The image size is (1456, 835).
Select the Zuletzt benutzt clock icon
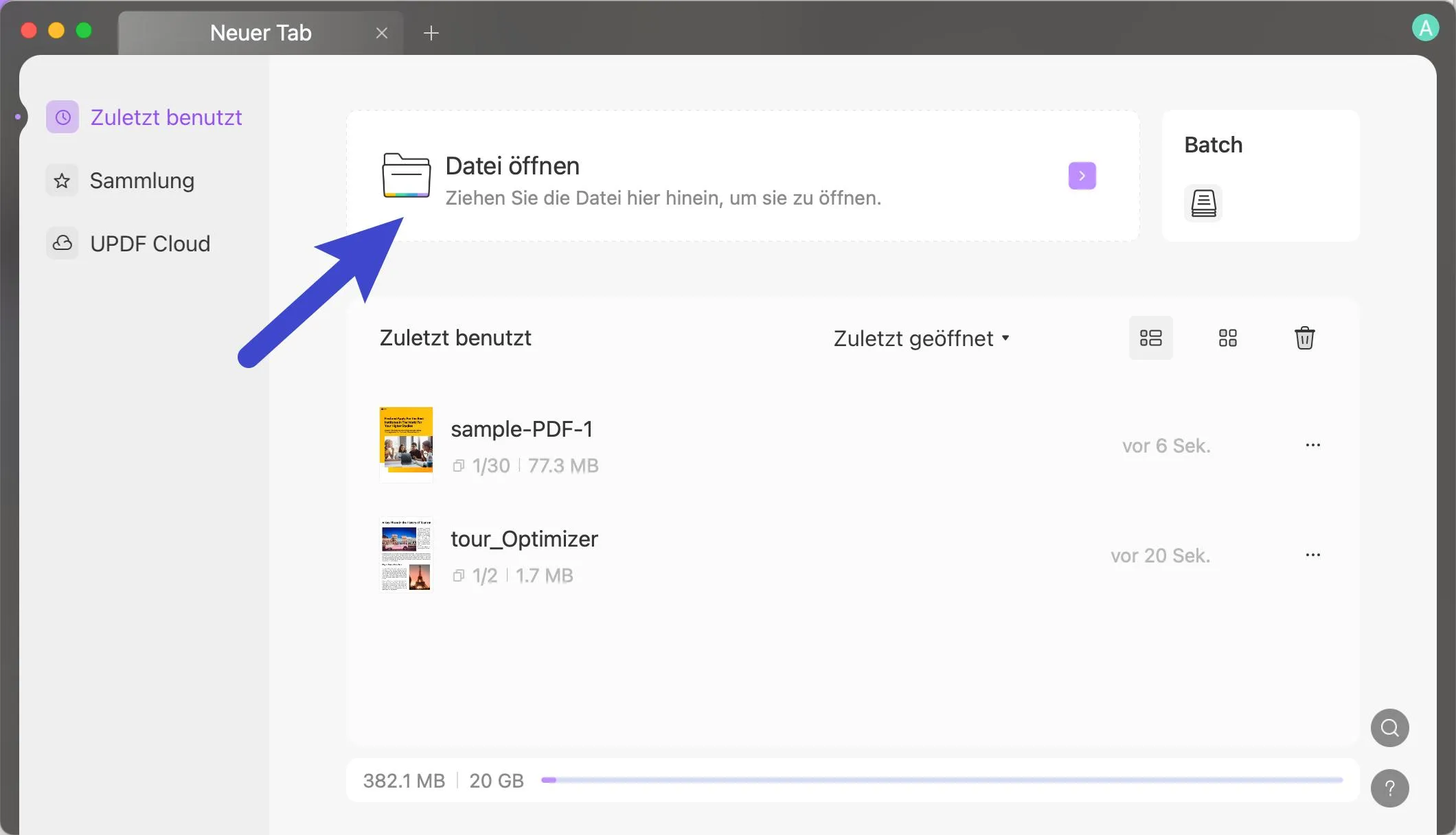[x=62, y=117]
